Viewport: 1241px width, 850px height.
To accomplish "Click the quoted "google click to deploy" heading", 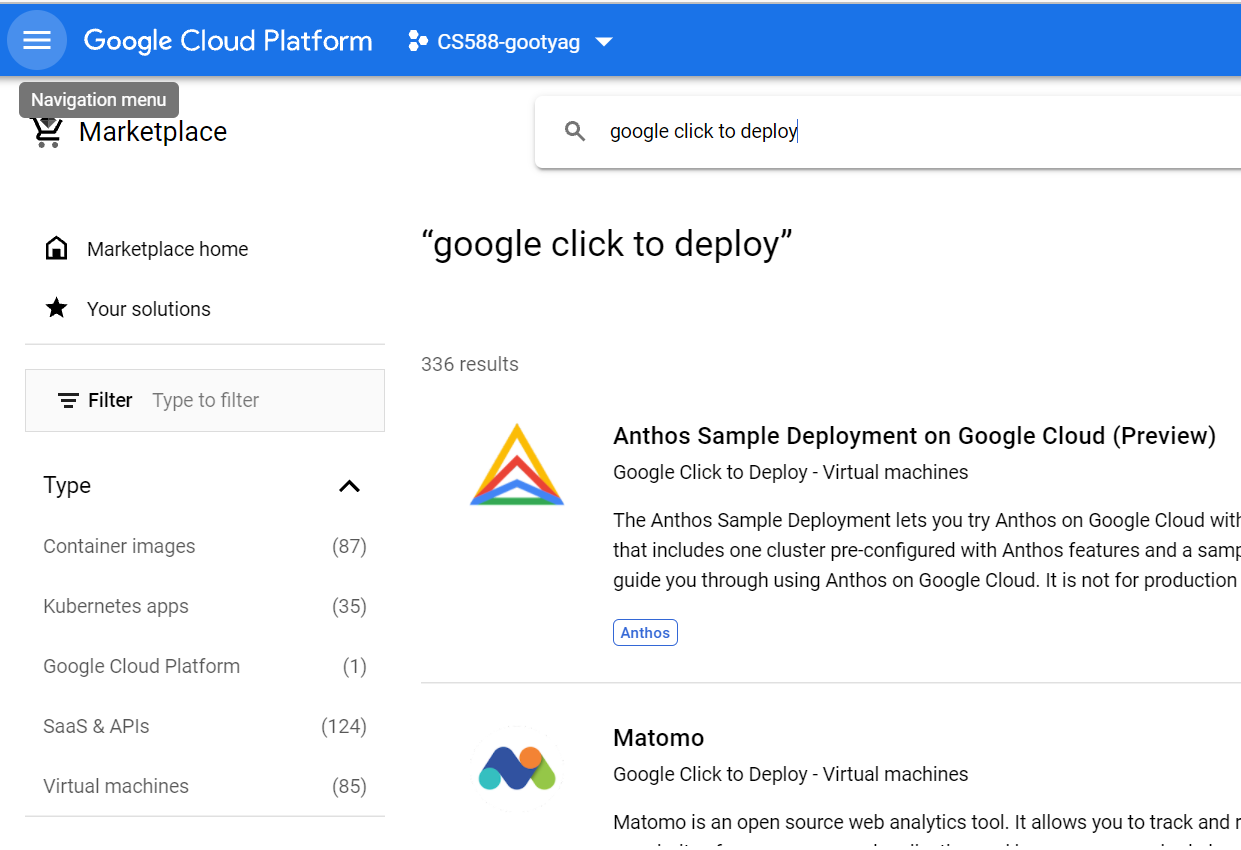I will point(607,244).
